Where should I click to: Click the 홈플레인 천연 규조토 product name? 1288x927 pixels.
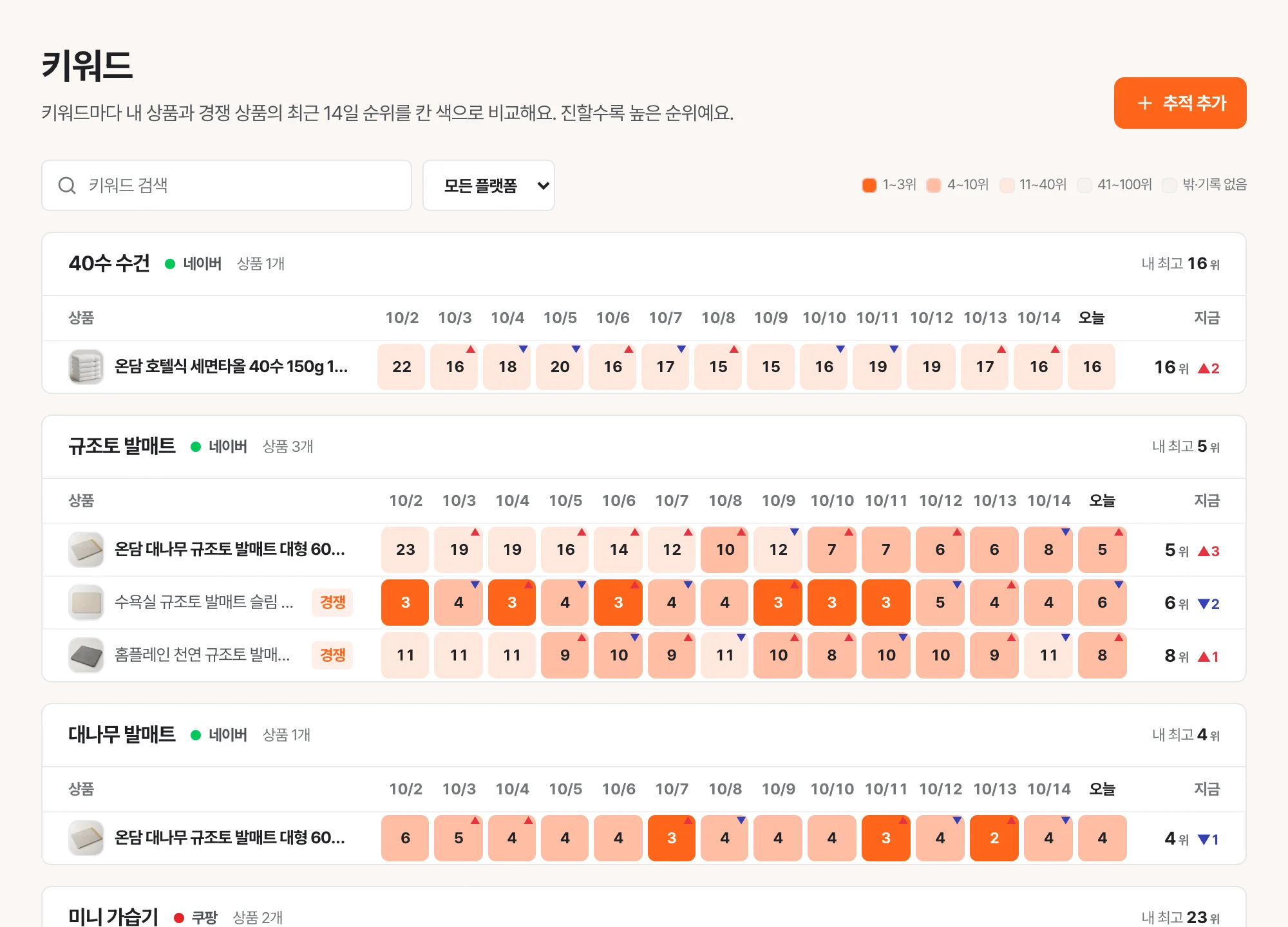(x=202, y=655)
